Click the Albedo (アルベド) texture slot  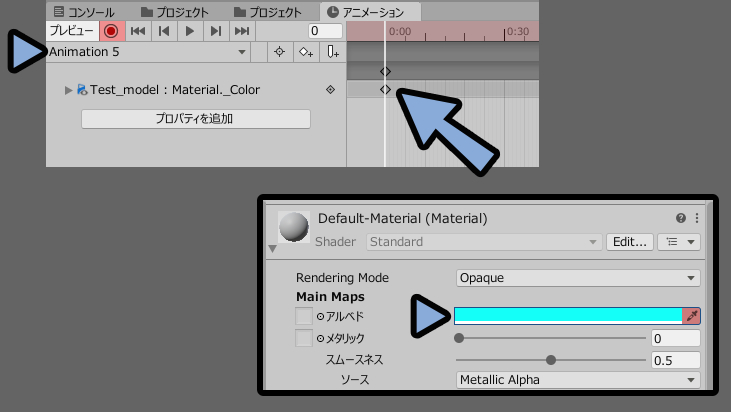[x=303, y=316]
